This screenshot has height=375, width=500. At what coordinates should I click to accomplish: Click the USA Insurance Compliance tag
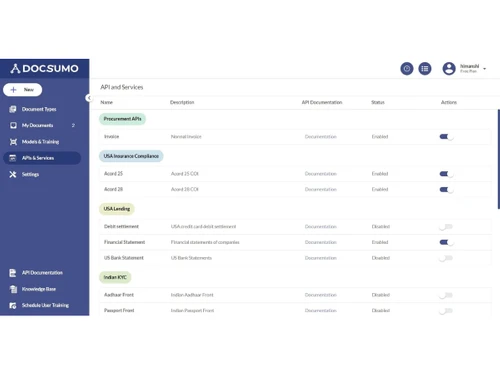131,156
